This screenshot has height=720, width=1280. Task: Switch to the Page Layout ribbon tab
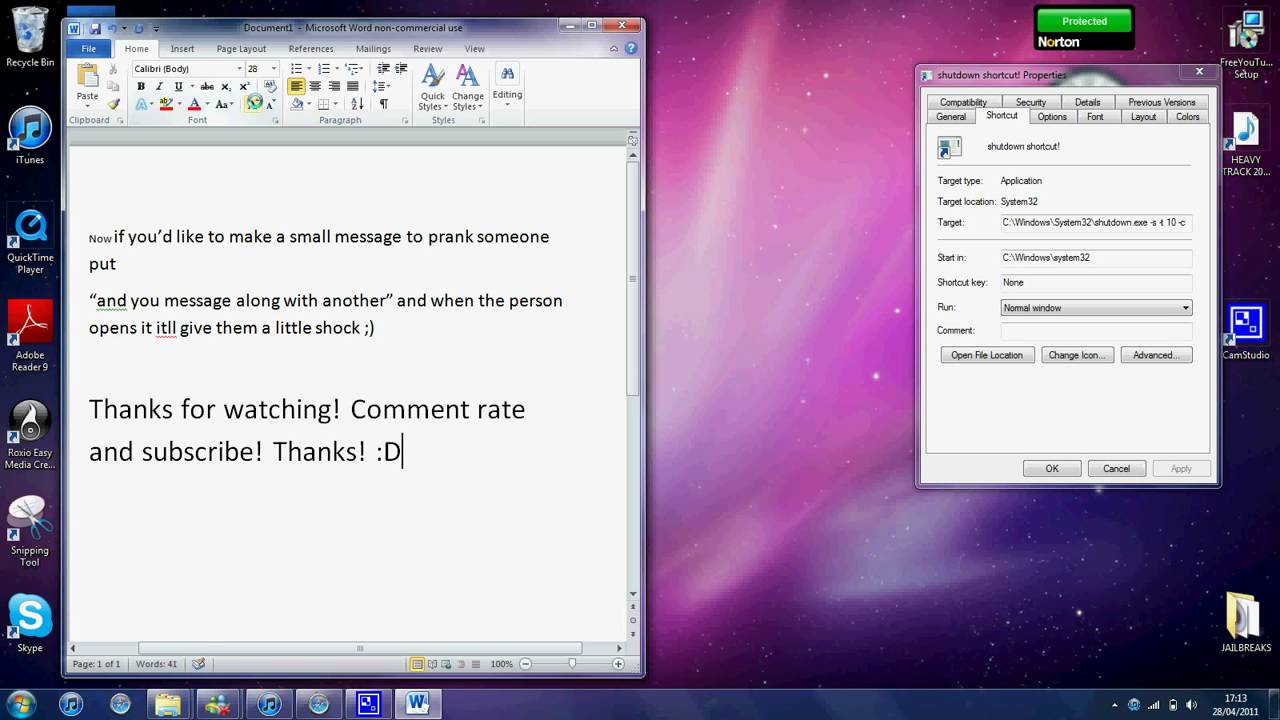pos(241,48)
